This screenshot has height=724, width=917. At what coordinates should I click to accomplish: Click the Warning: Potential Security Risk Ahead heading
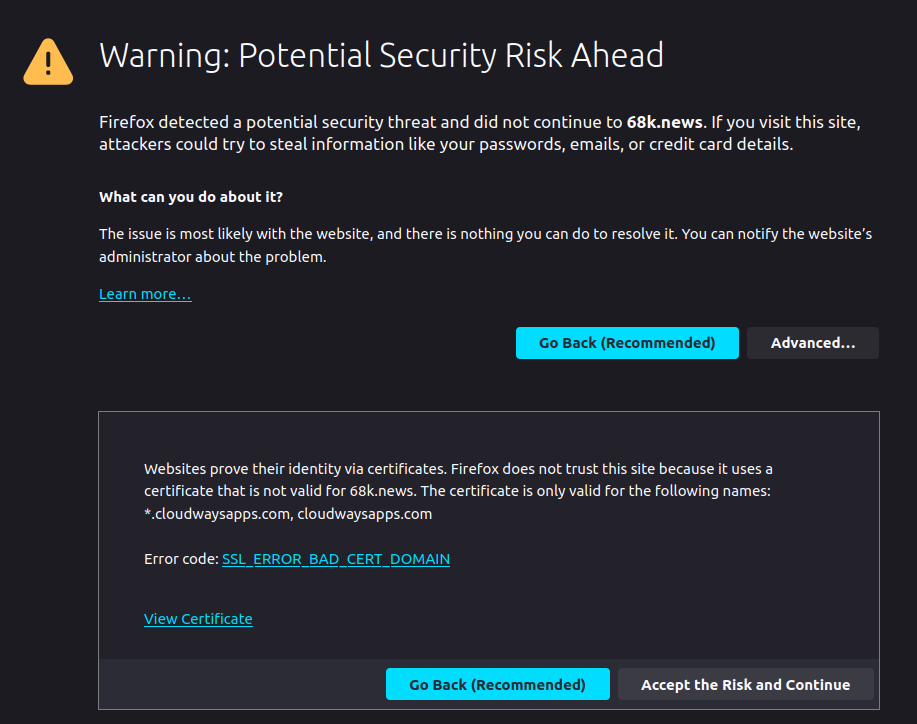pos(381,56)
